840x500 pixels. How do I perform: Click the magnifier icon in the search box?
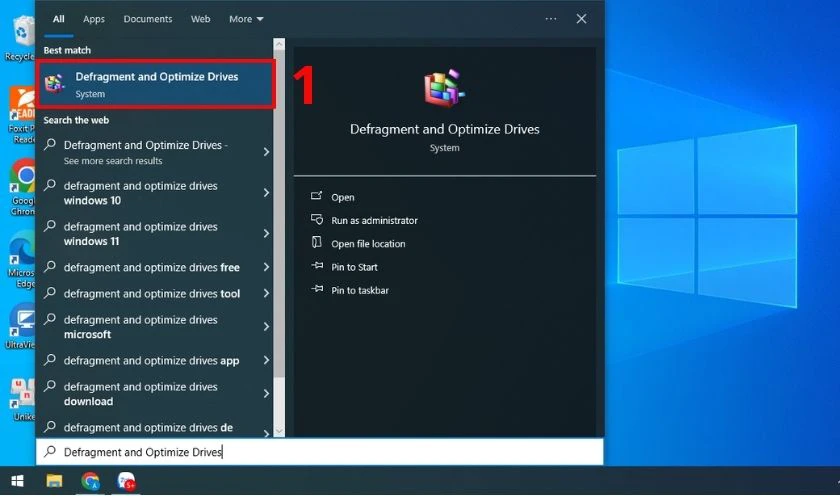pos(50,452)
